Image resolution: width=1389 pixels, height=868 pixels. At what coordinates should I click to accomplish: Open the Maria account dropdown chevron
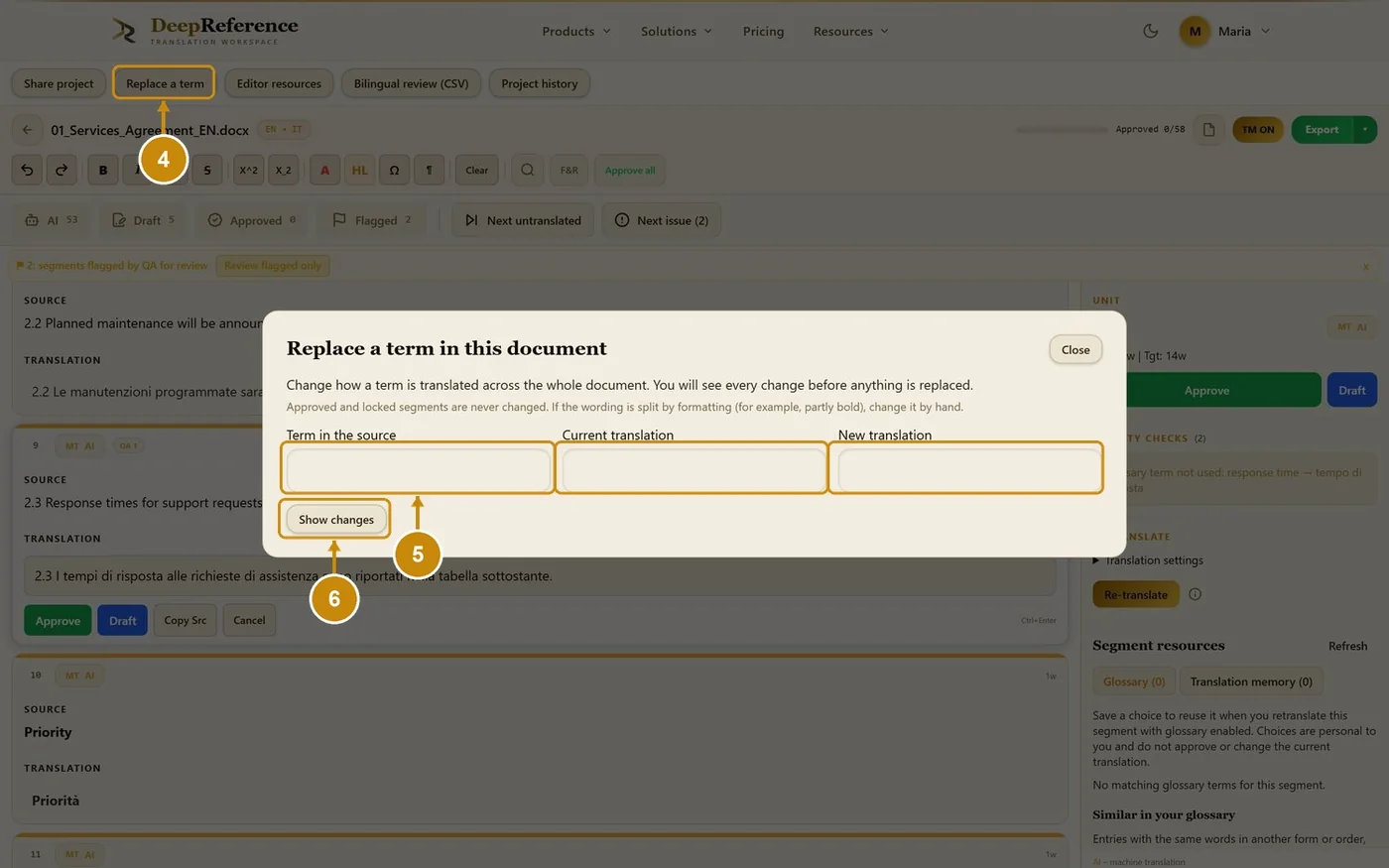point(1265,31)
